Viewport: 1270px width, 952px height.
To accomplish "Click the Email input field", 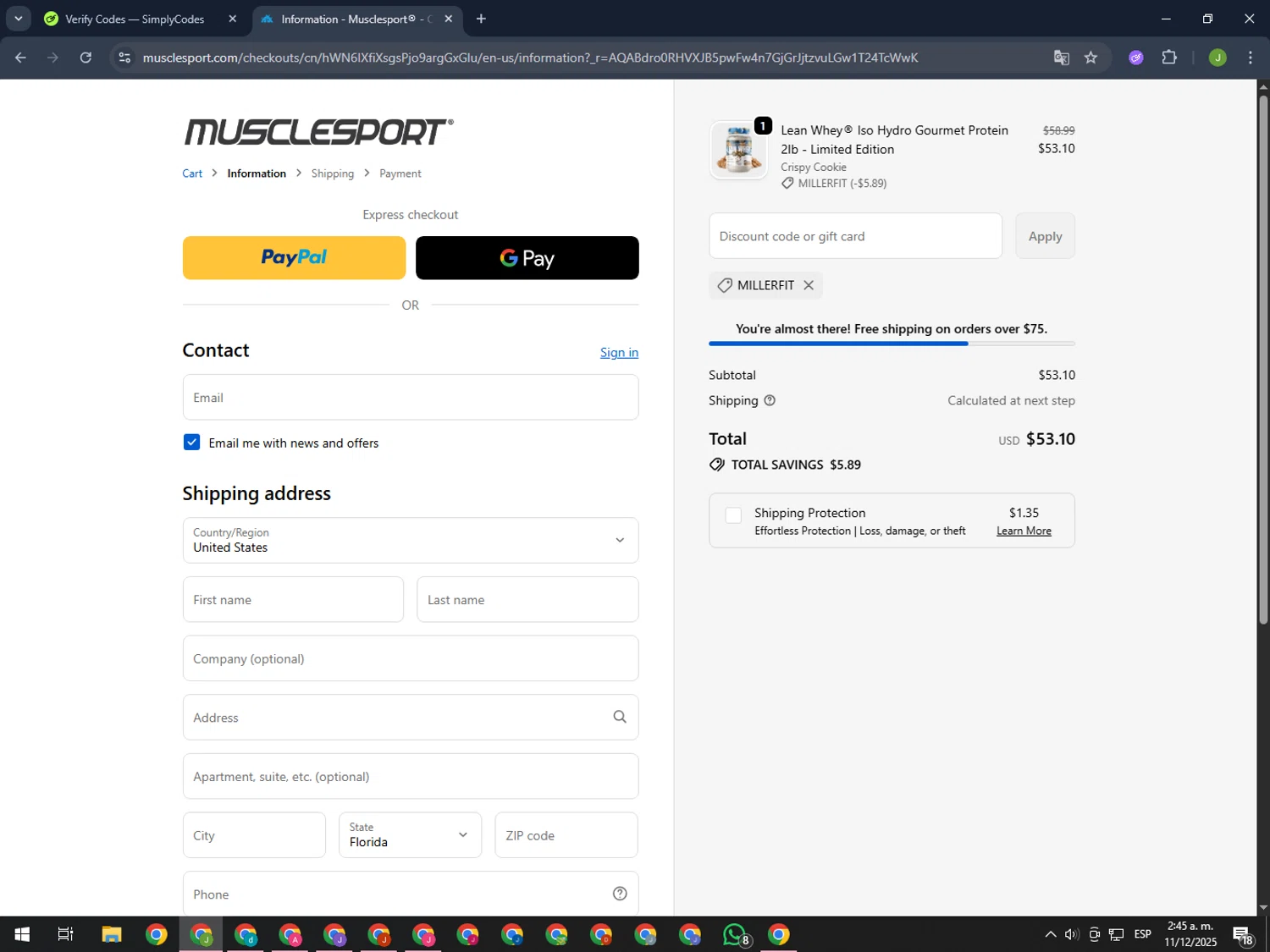I will coord(411,398).
